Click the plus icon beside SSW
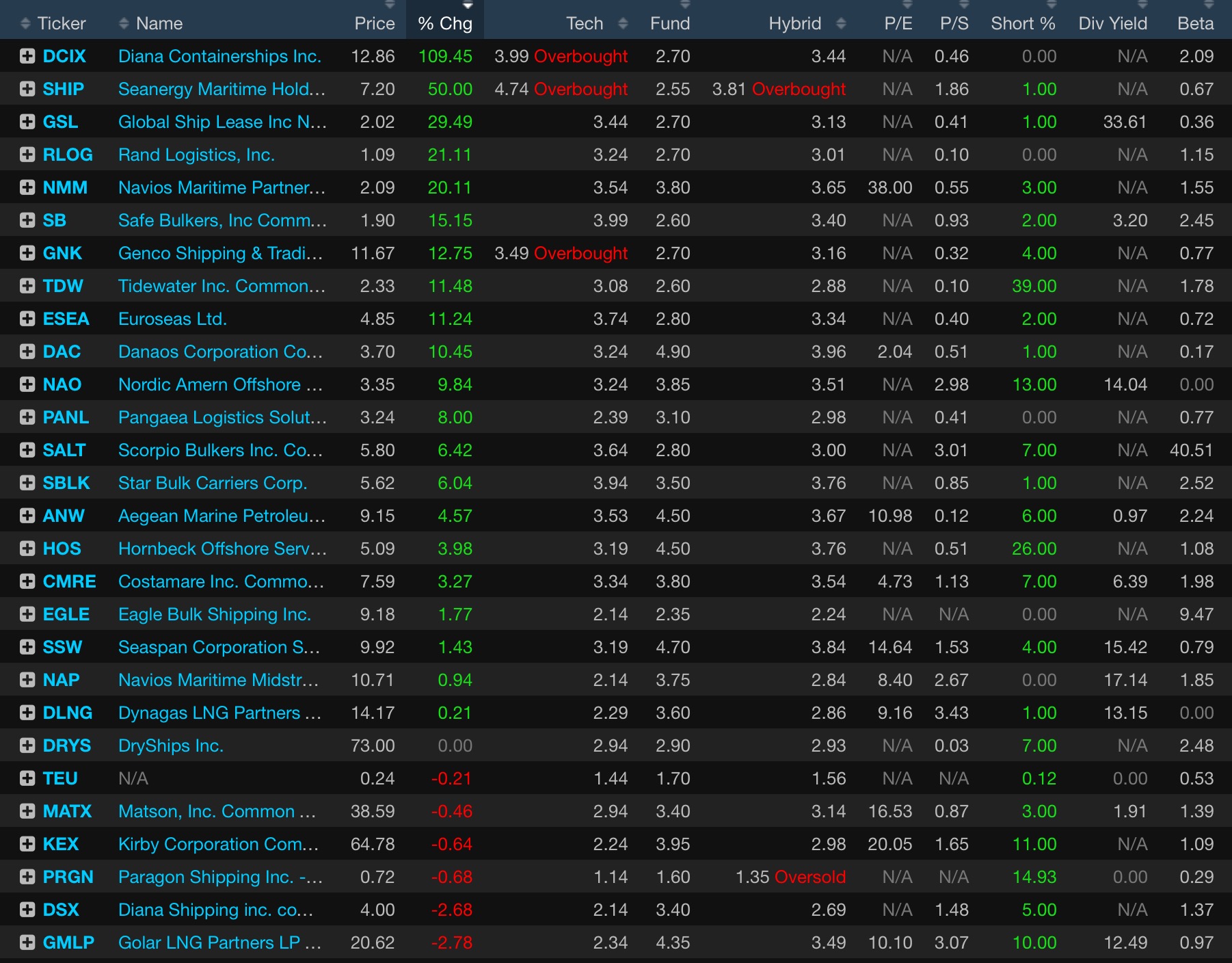This screenshot has width=1232, height=963. [x=27, y=647]
